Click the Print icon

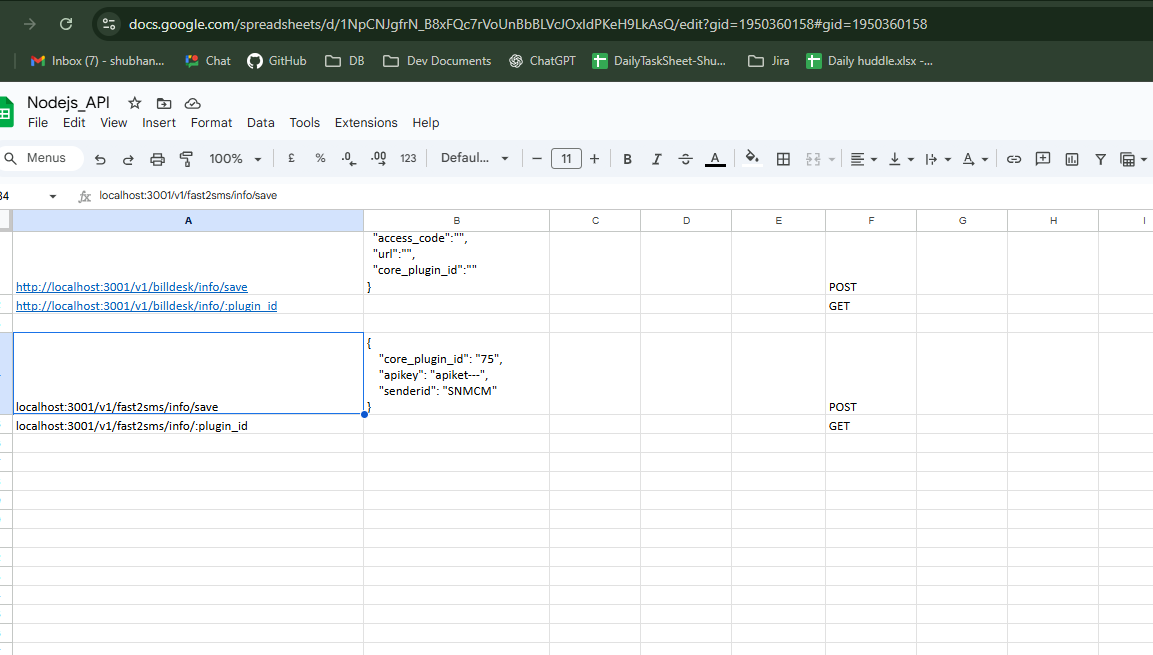(x=157, y=159)
